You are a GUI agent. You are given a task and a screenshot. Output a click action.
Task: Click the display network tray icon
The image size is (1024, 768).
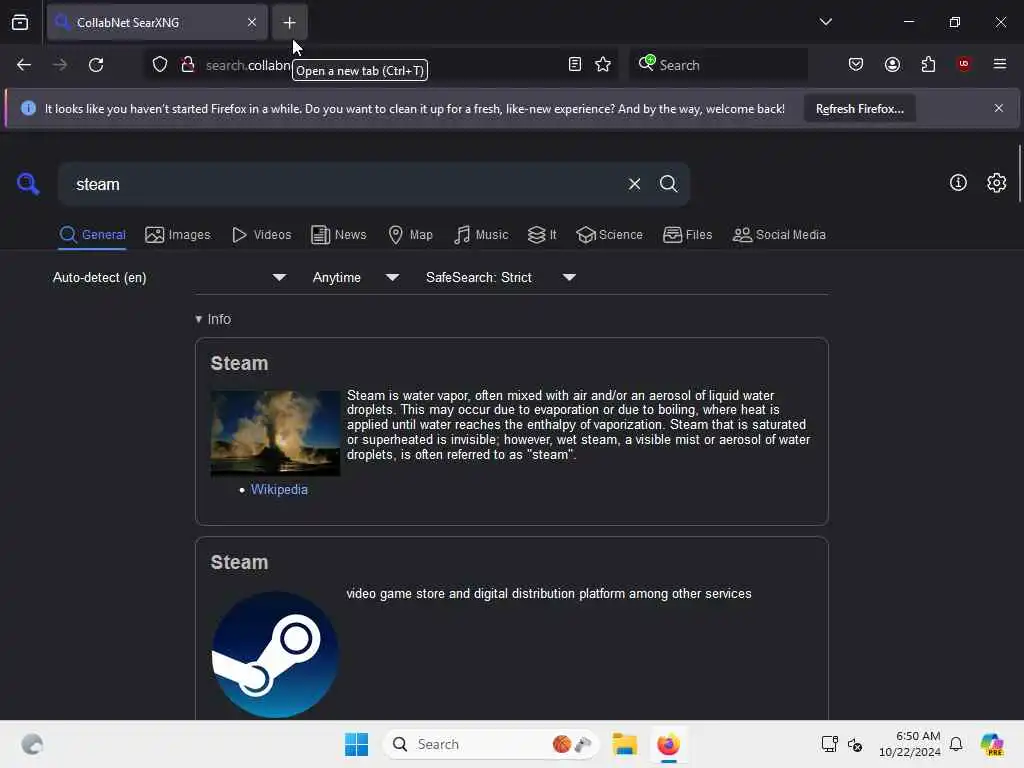829,744
